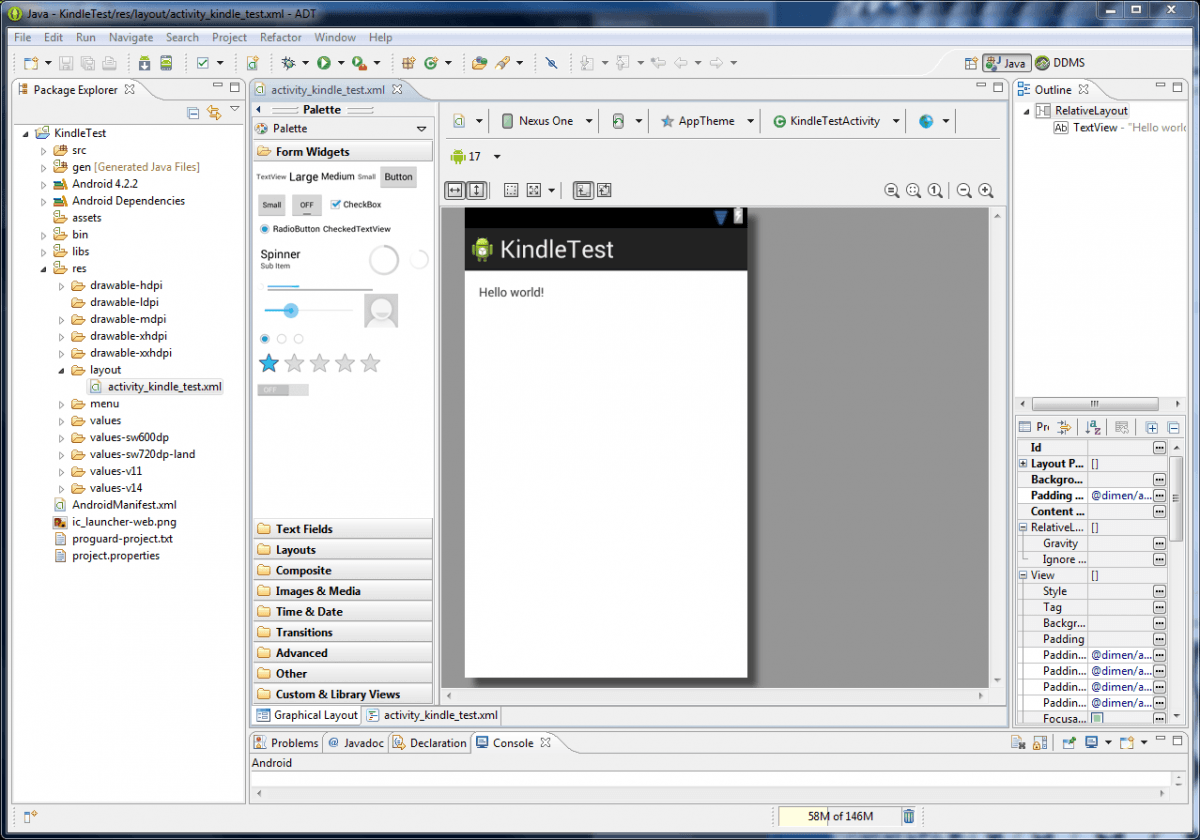Run garbage collector trash icon
The width and height of the screenshot is (1200, 840).
[908, 816]
